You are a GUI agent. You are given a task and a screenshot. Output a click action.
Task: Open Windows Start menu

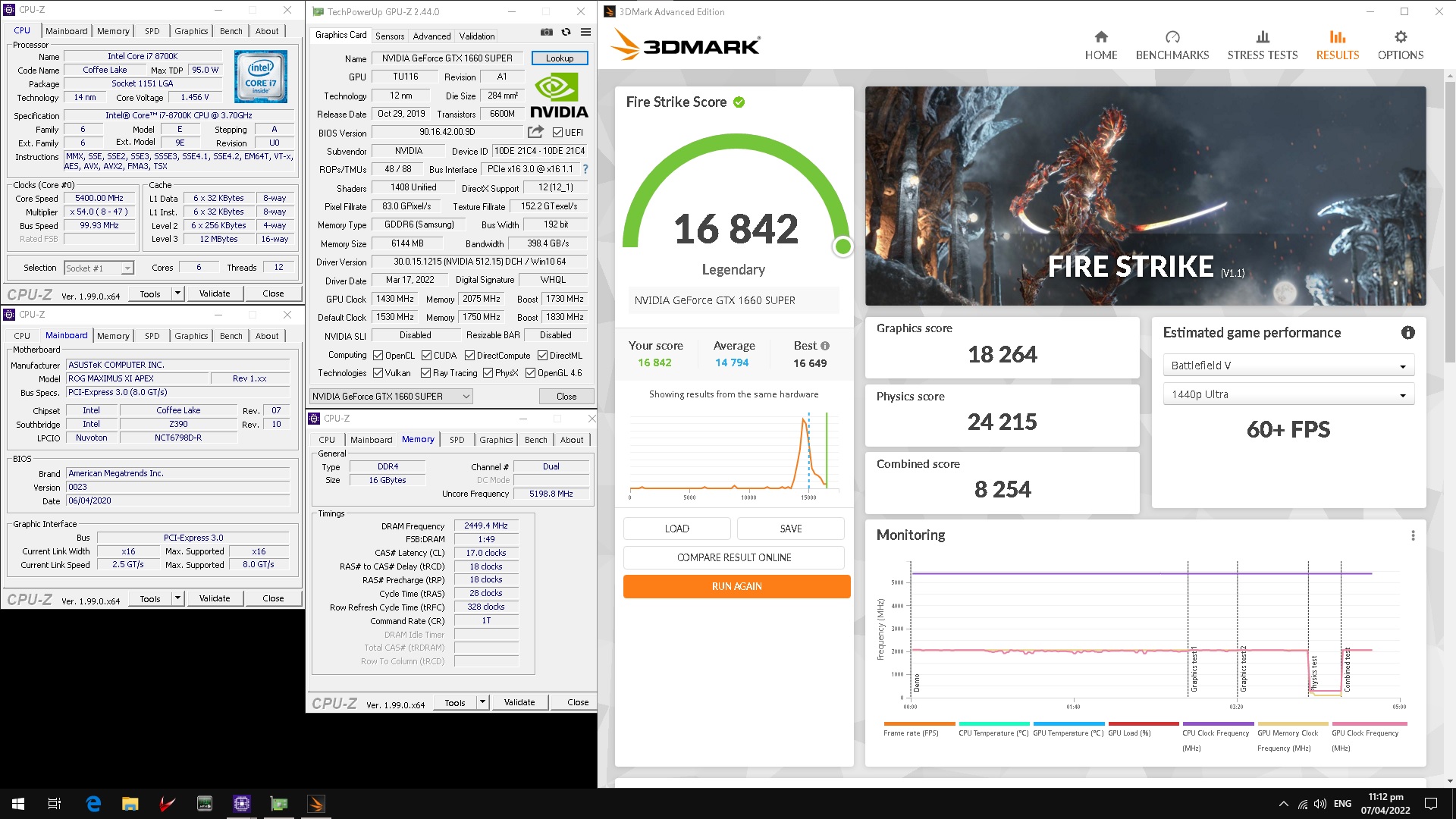coord(18,804)
